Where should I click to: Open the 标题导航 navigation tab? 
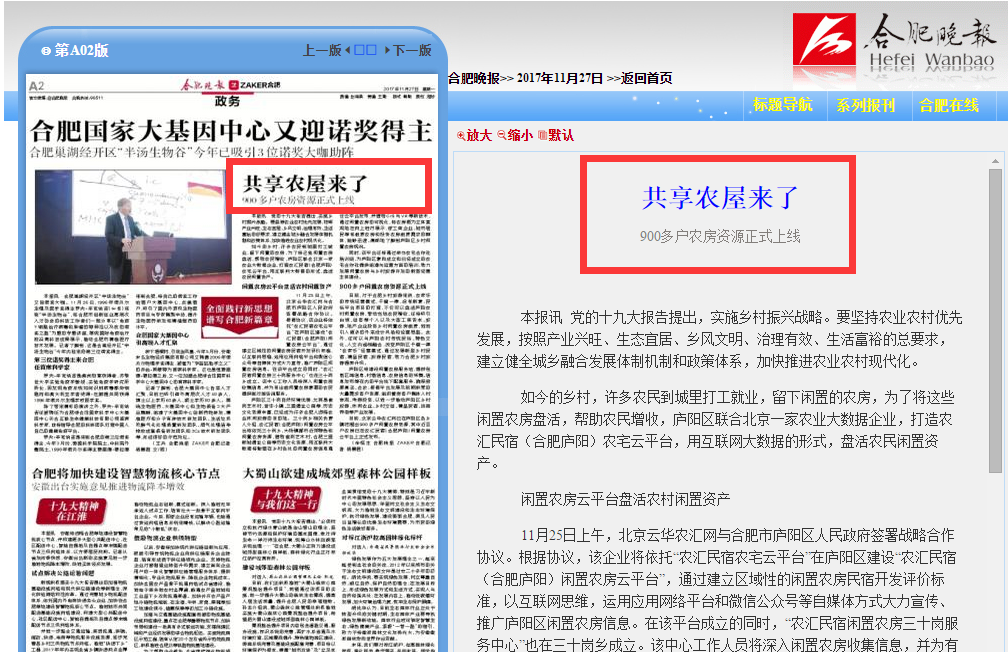coord(782,105)
